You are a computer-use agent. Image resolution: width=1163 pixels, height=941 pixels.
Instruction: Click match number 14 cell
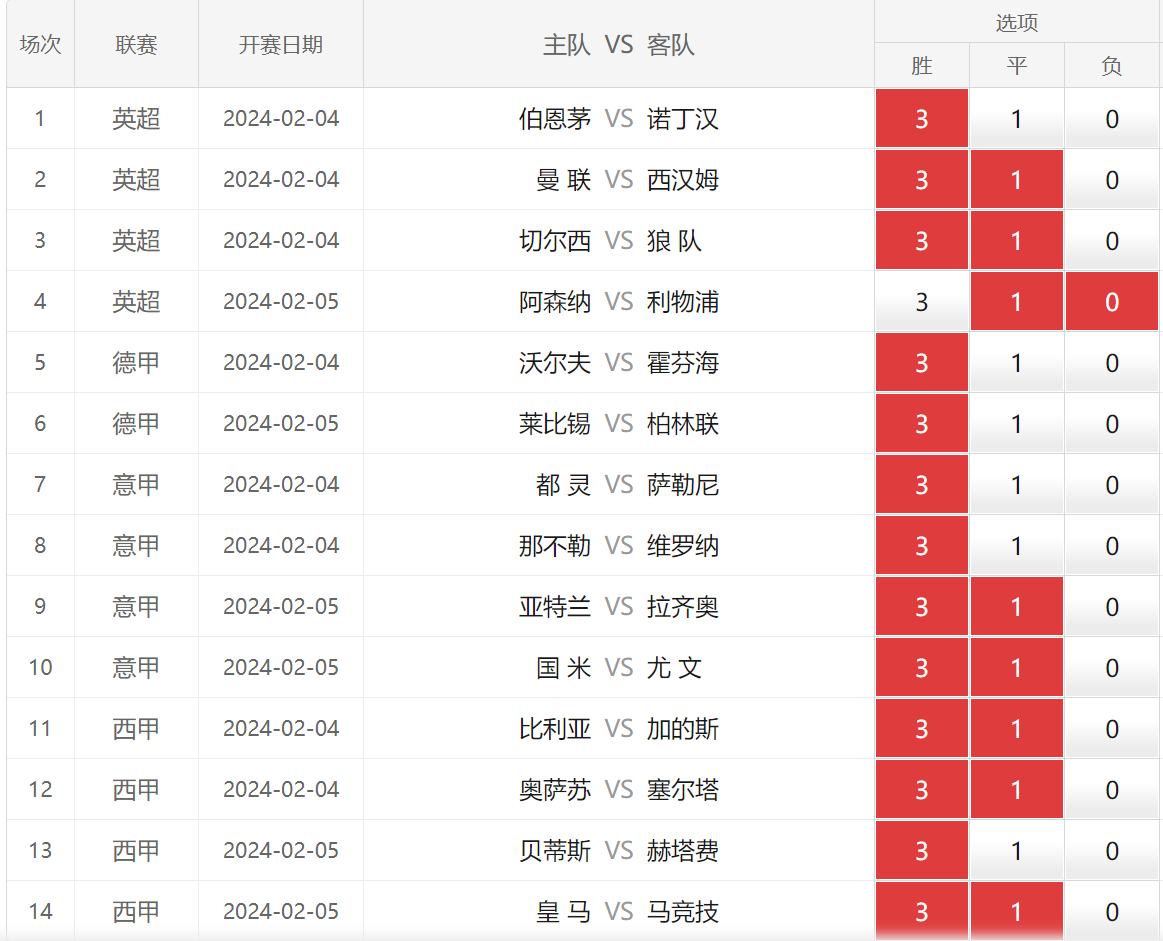click(40, 911)
